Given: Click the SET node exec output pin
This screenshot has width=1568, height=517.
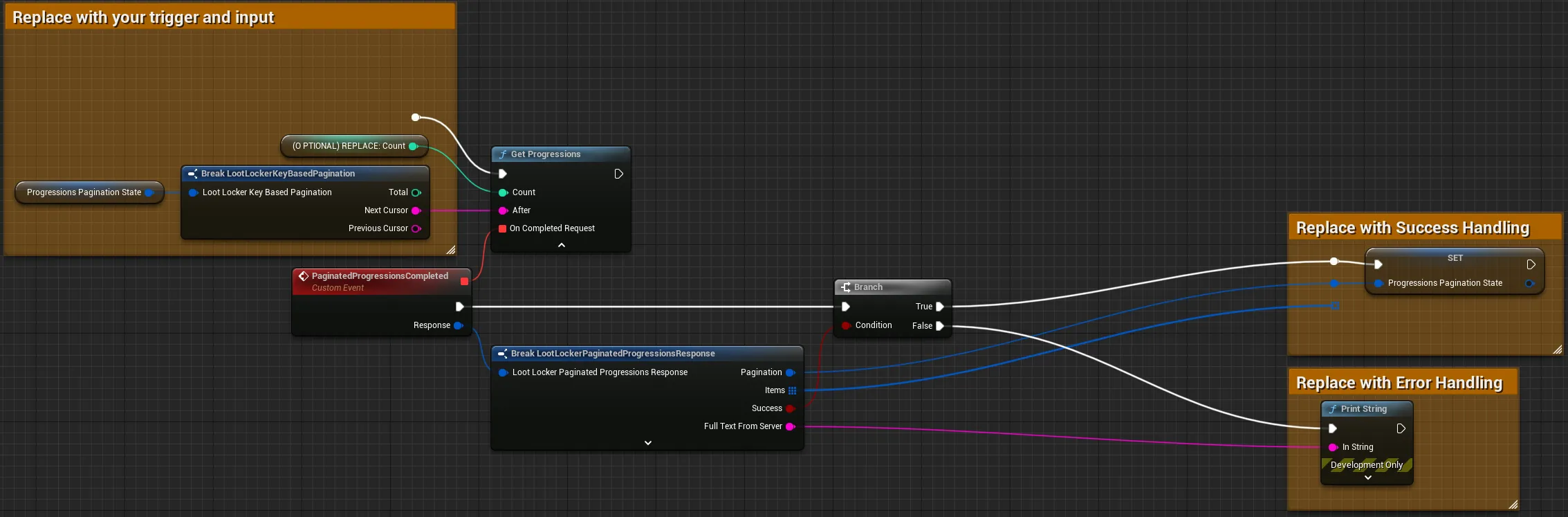Looking at the screenshot, I should tap(1531, 264).
